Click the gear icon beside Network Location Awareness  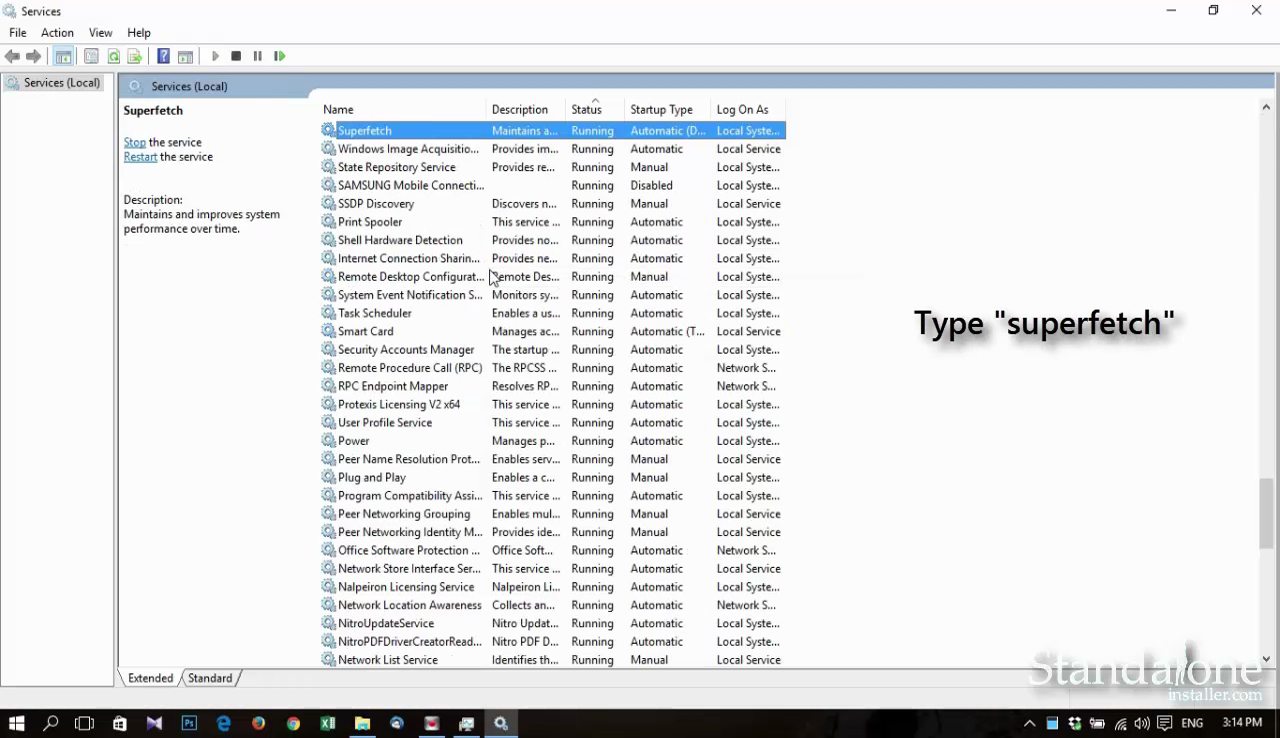(x=328, y=606)
